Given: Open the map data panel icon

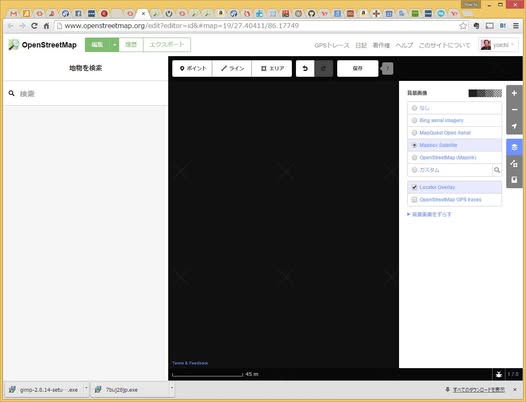Looking at the screenshot, I should pyautogui.click(x=514, y=163).
